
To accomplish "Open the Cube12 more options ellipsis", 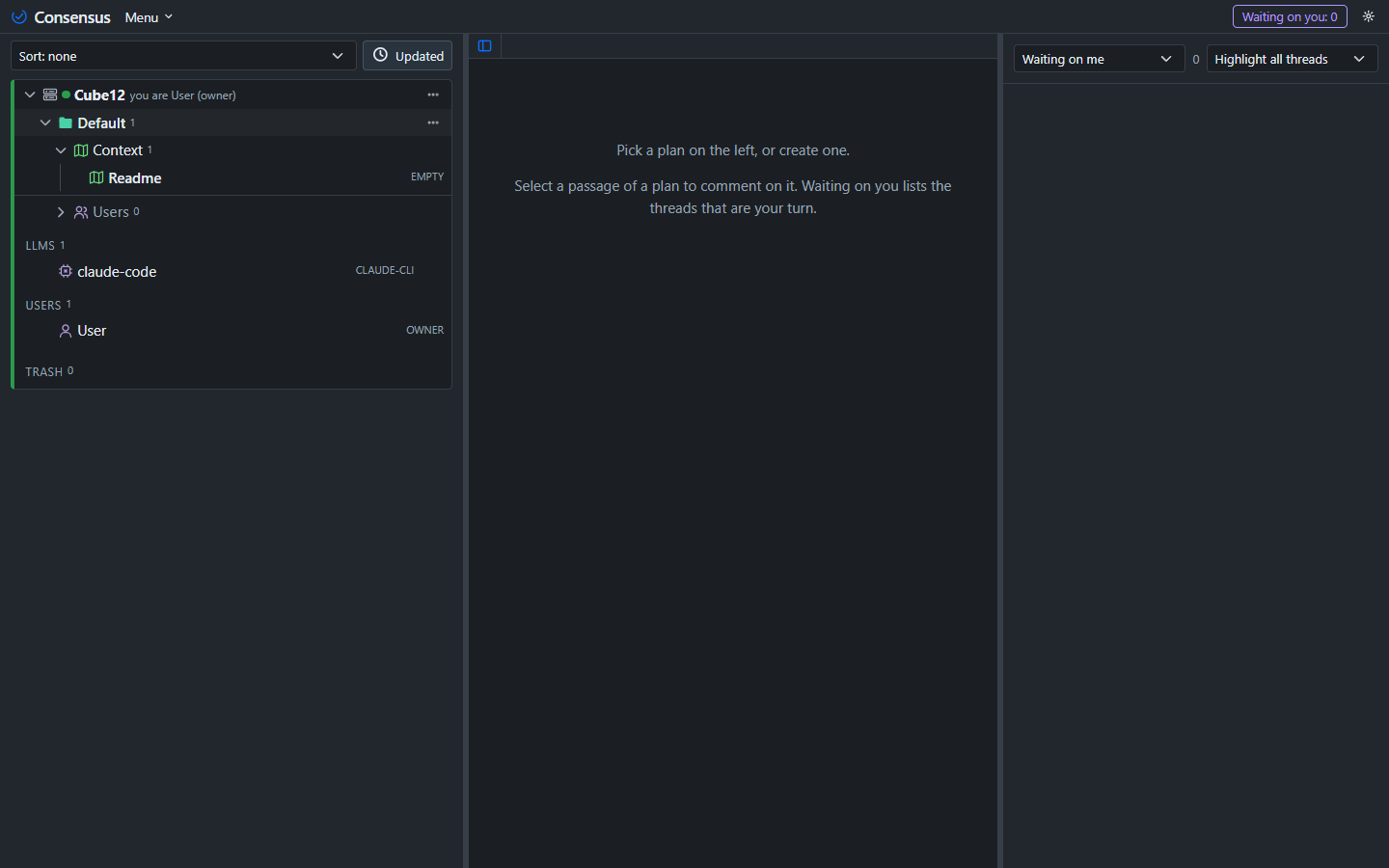I will [433, 95].
